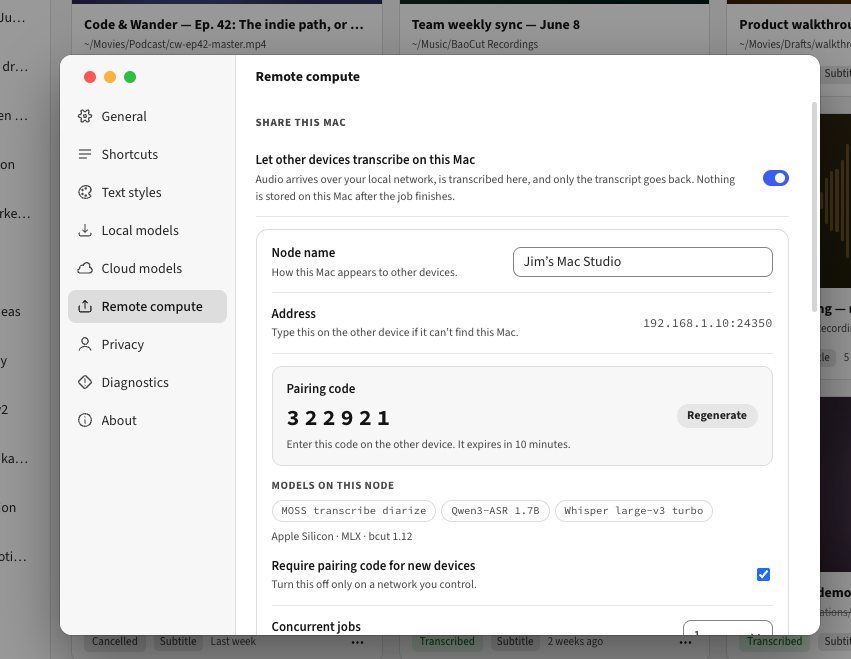Viewport: 851px width, 659px height.
Task: Open more options for Team weekly sync card
Action: tap(685, 642)
